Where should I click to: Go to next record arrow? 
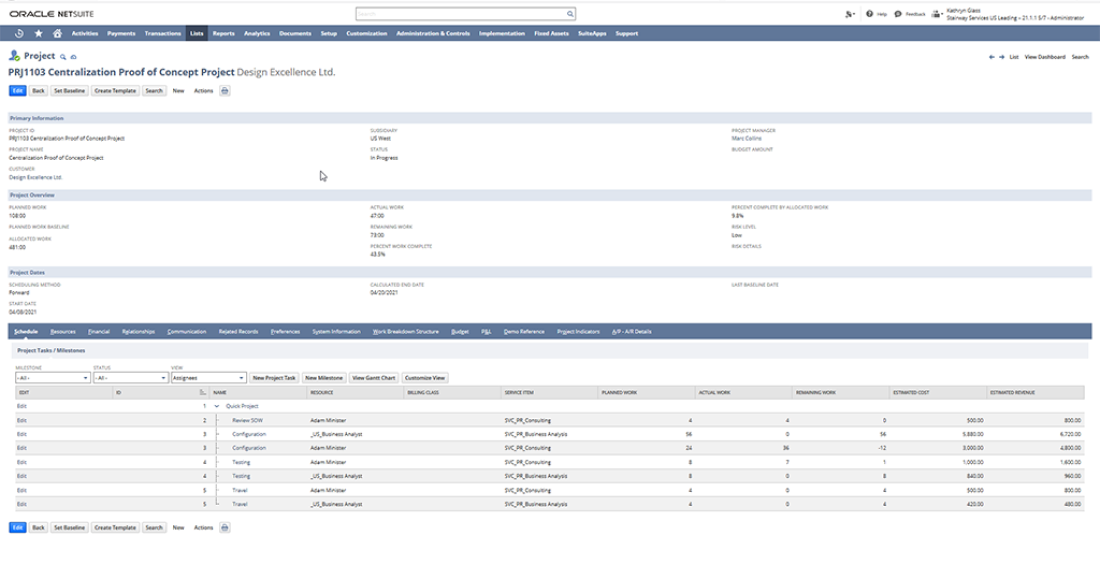tap(1001, 57)
